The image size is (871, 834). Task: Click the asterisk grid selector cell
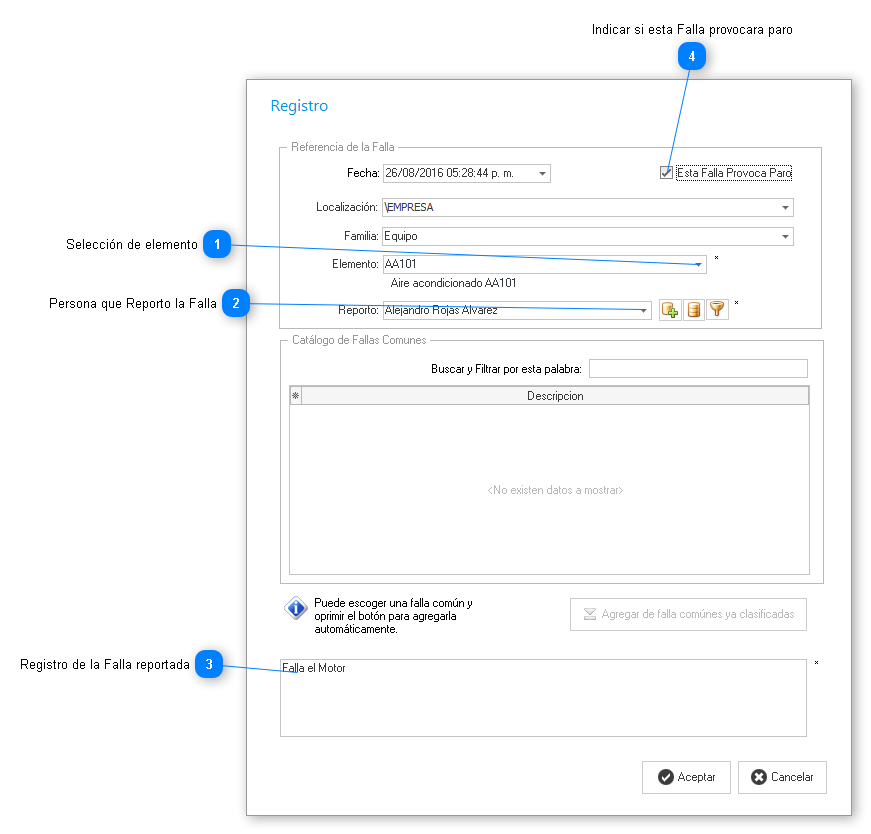pos(295,396)
